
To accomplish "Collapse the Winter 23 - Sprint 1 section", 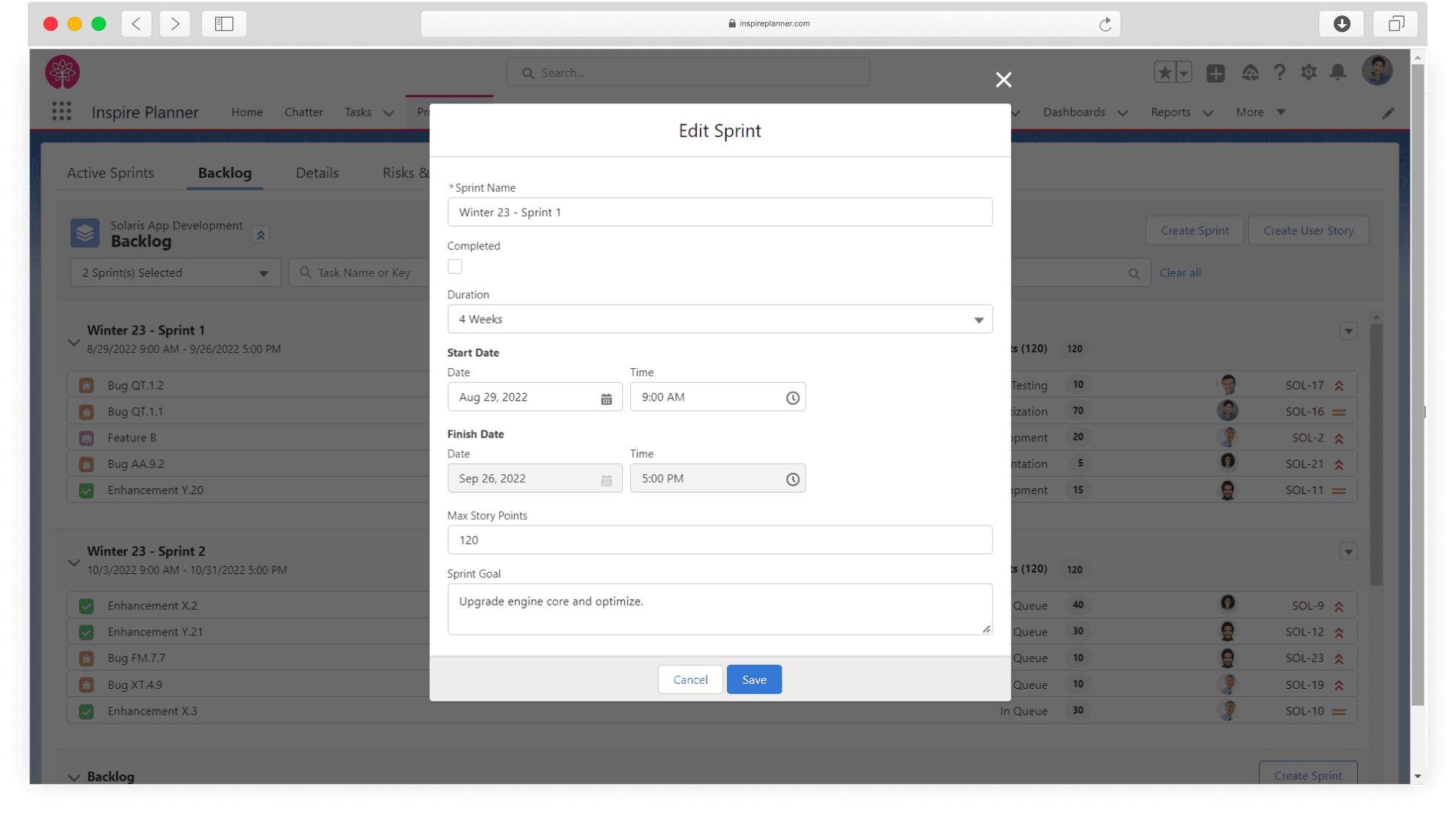I will pos(73,342).
